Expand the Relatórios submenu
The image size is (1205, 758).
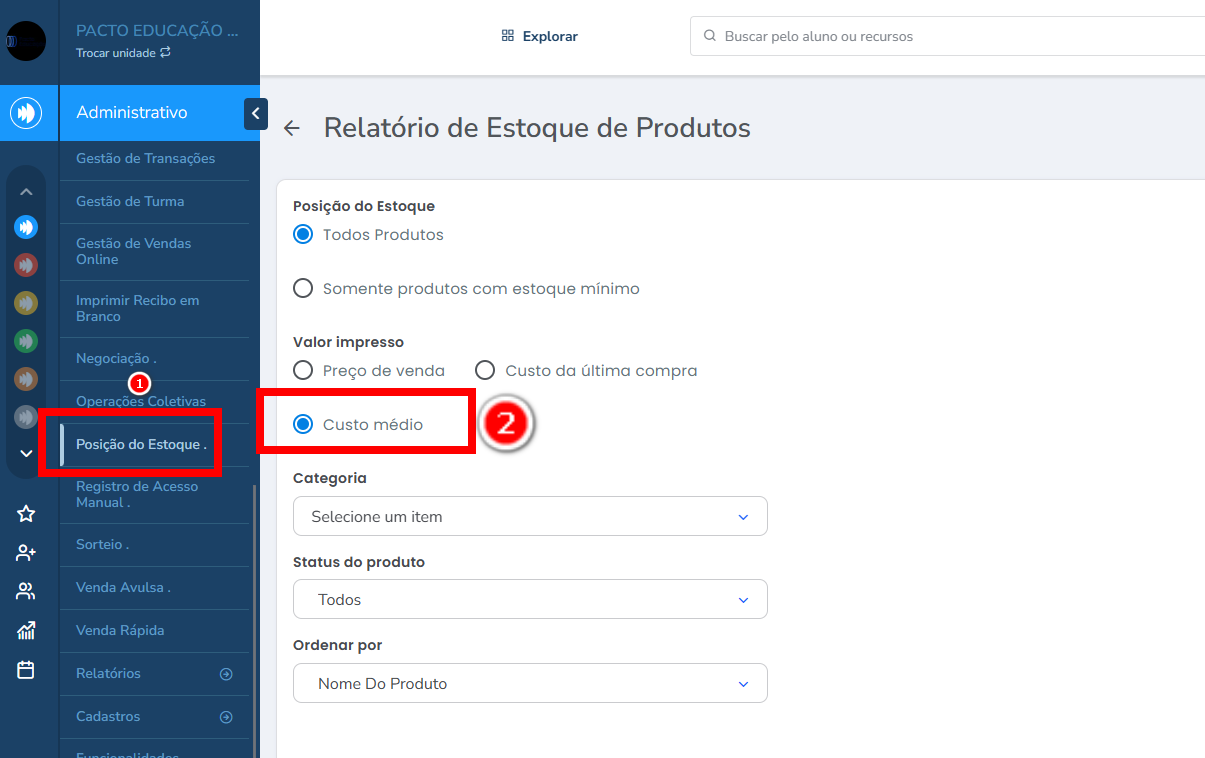[x=226, y=674]
